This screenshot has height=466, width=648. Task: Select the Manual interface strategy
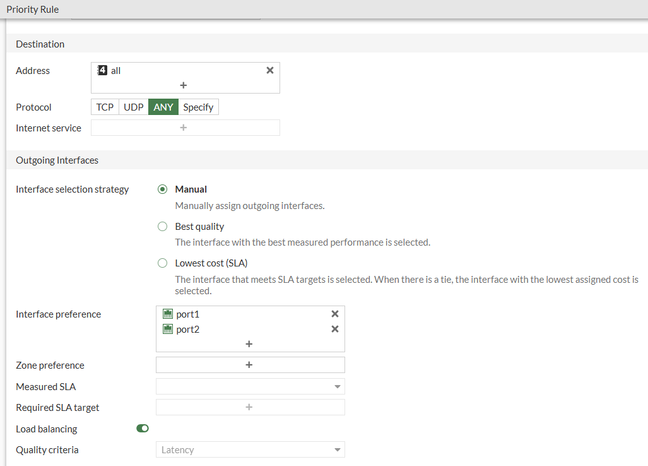tap(163, 189)
